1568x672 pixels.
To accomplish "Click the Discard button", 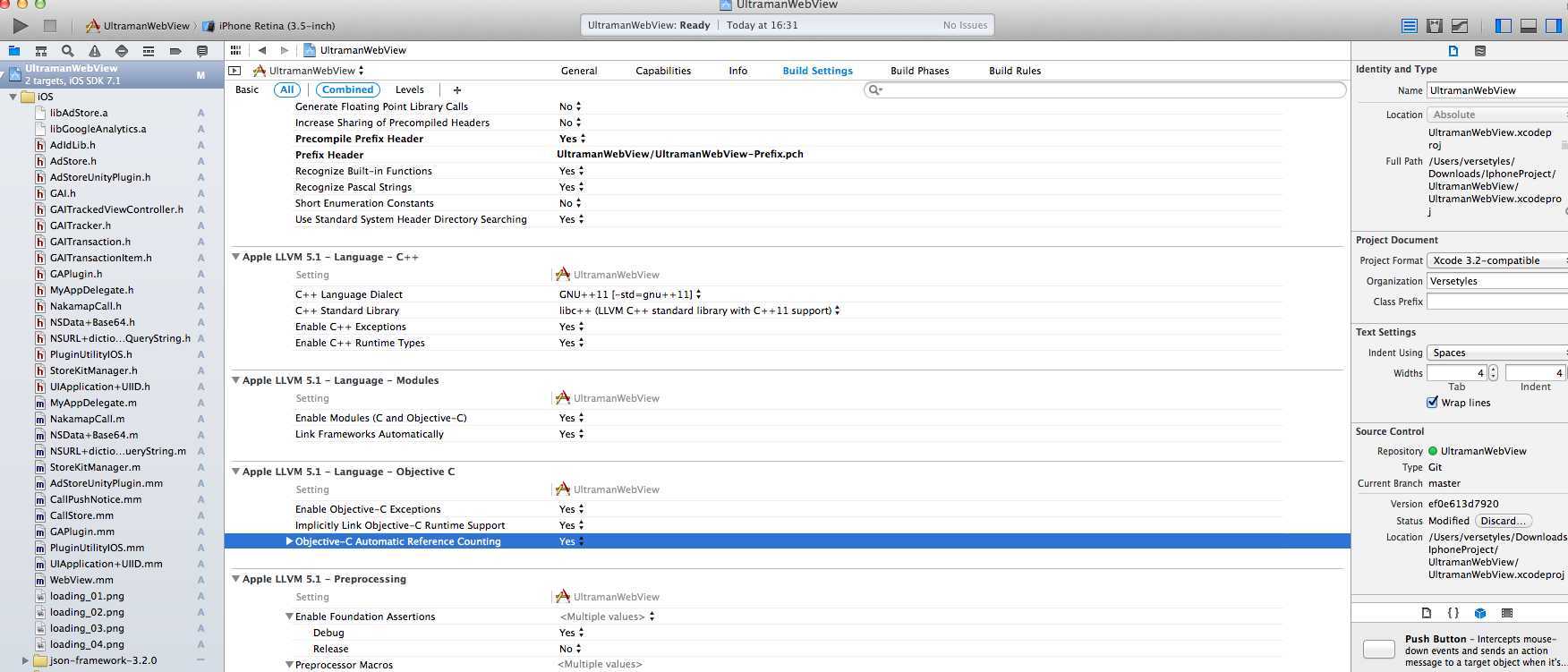I will click(x=1504, y=521).
